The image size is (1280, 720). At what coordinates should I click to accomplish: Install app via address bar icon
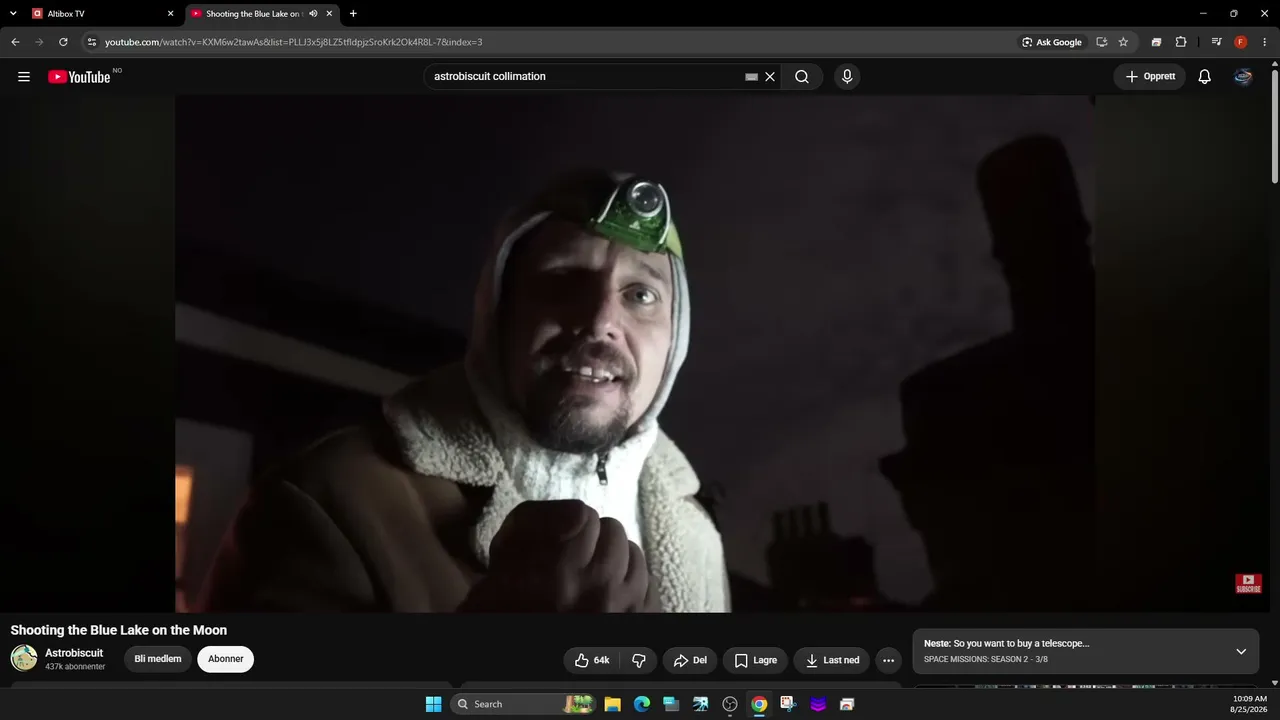1101,42
